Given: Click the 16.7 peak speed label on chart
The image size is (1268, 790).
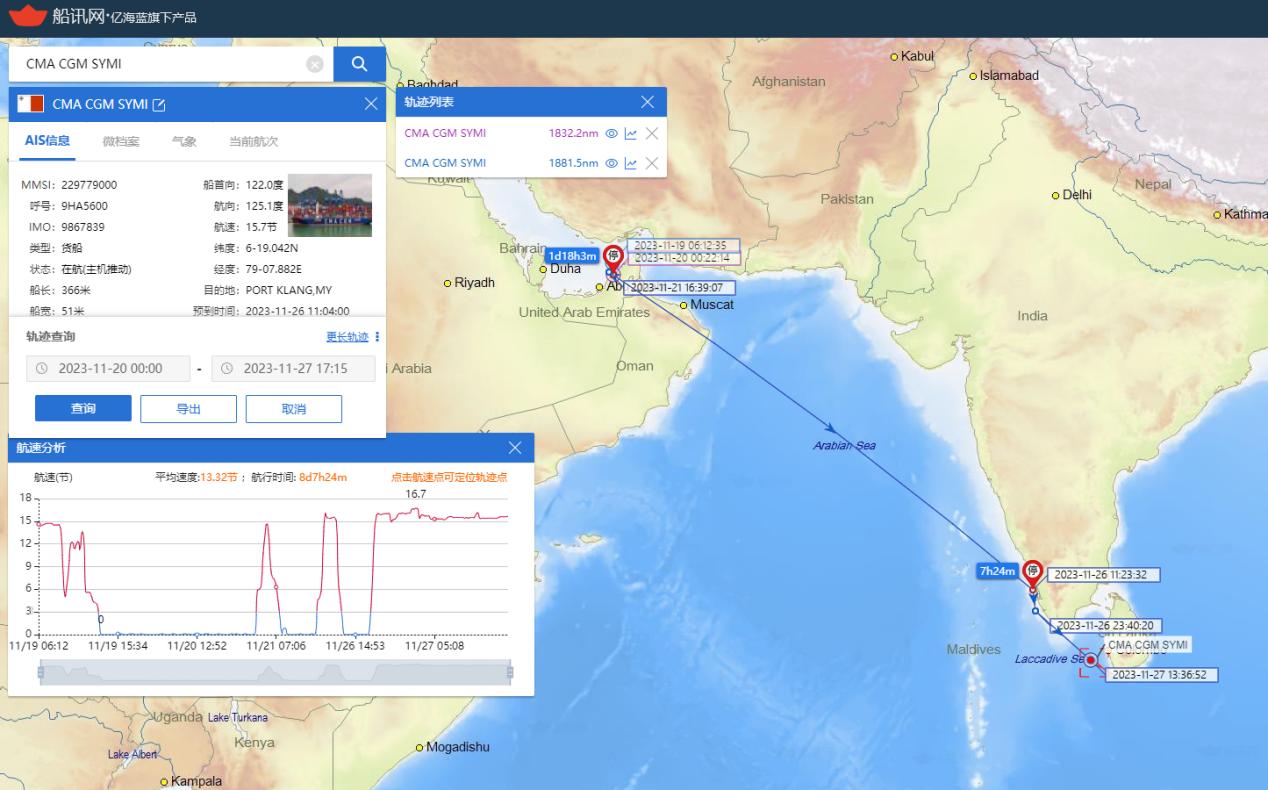Looking at the screenshot, I should [x=415, y=494].
